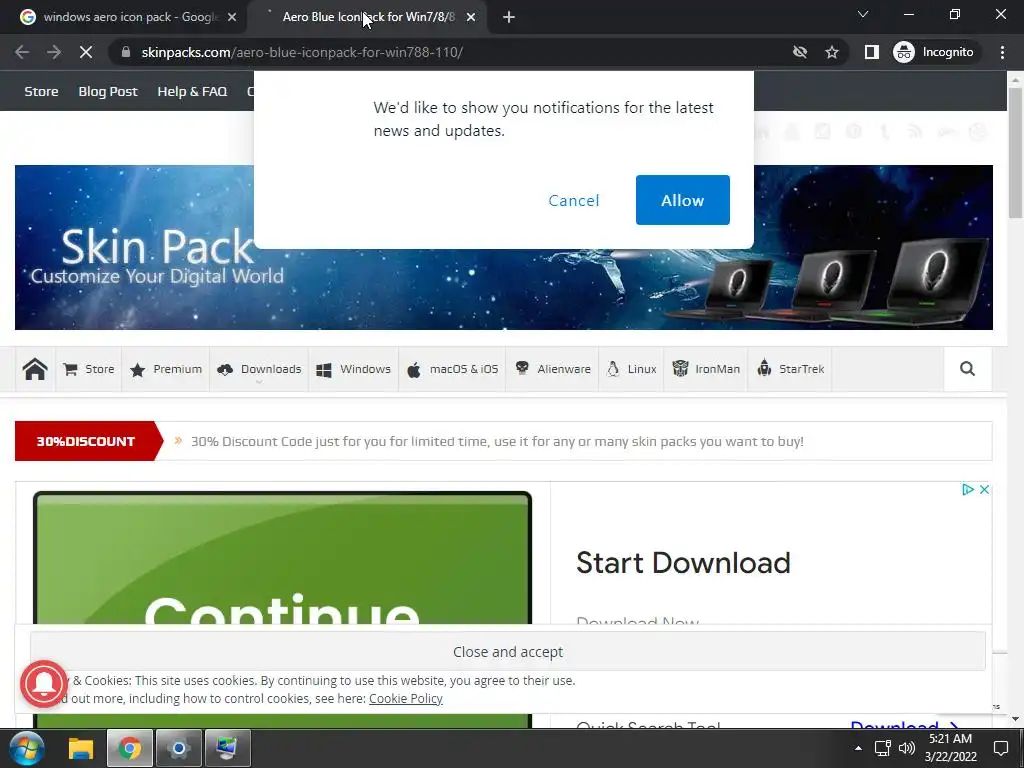This screenshot has height=768, width=1024.
Task: Click the Skin Pack banner image
Action: 504,248
